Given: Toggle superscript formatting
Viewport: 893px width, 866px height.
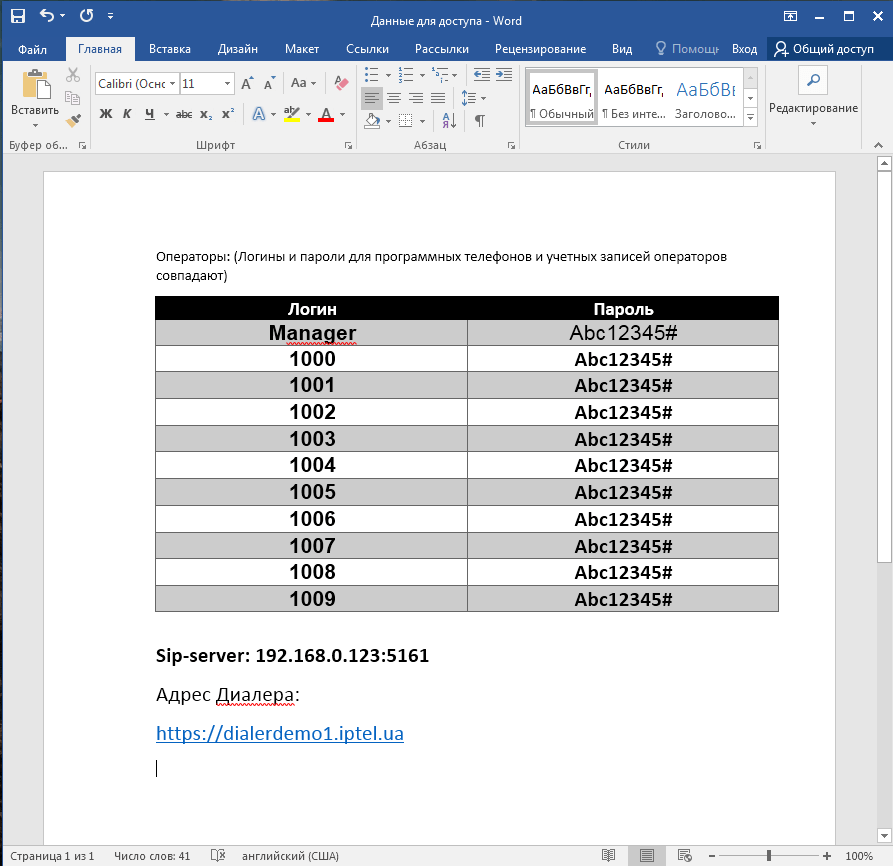Looking at the screenshot, I should 228,114.
